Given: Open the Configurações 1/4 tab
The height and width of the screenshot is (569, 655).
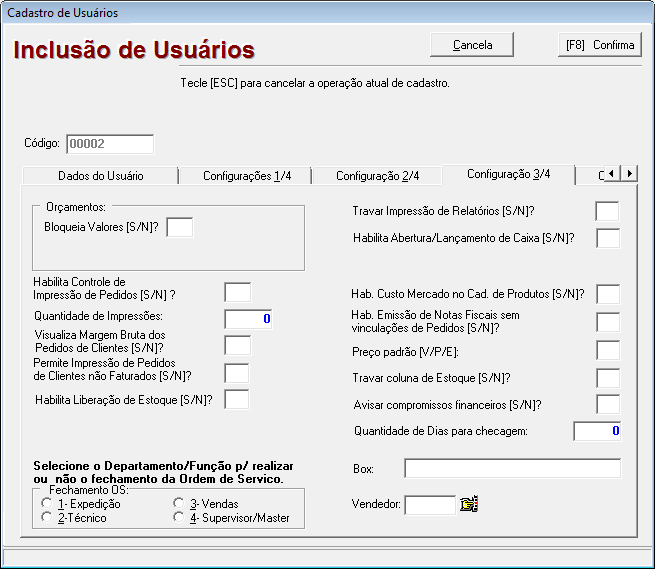Looking at the screenshot, I should (x=247, y=176).
